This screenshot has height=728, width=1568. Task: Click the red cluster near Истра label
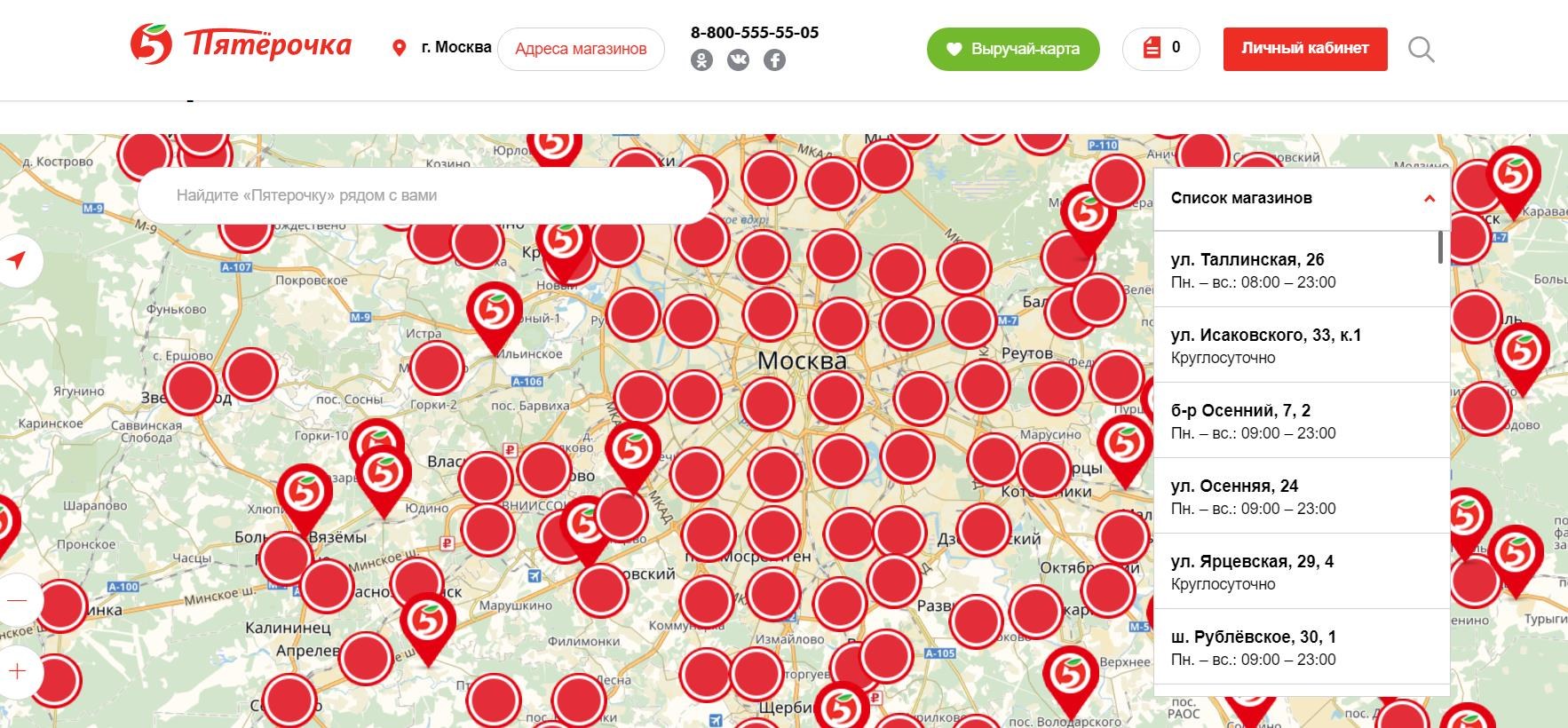(437, 368)
